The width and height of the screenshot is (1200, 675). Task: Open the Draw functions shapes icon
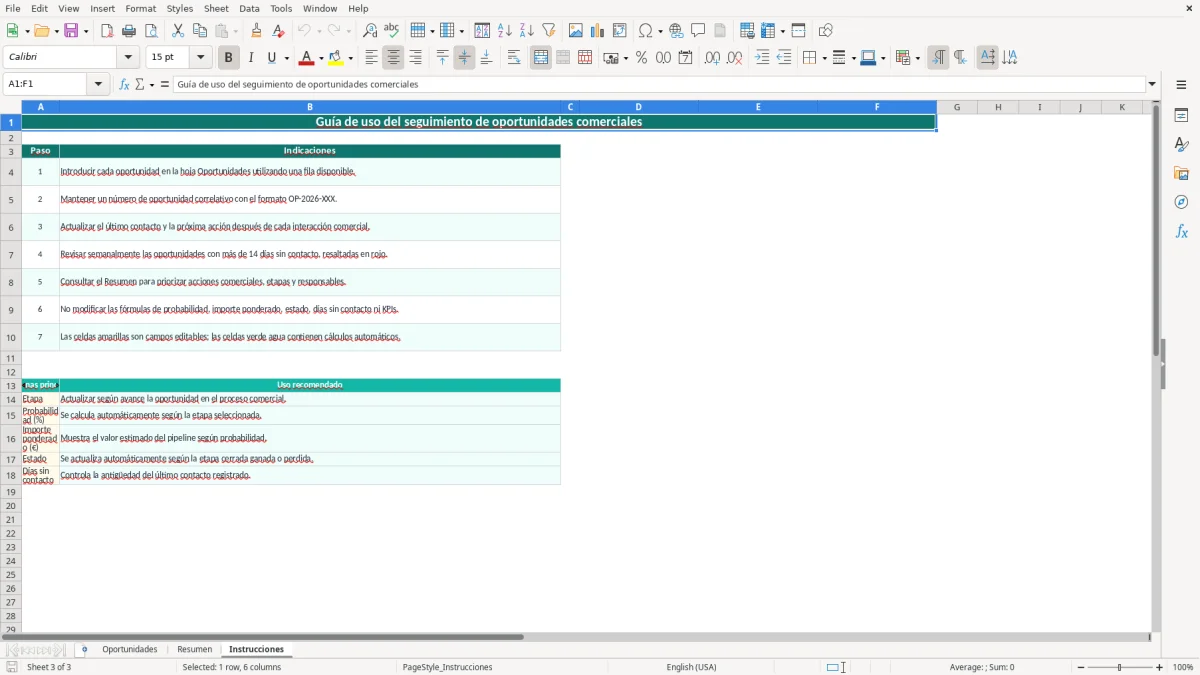coord(826,31)
